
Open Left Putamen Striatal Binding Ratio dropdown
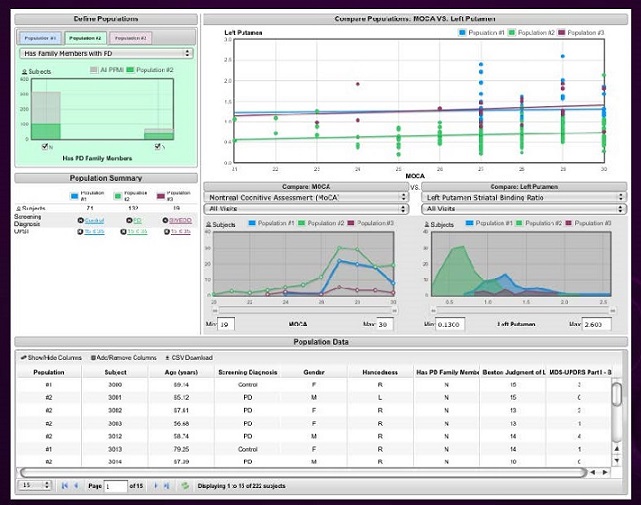point(516,197)
